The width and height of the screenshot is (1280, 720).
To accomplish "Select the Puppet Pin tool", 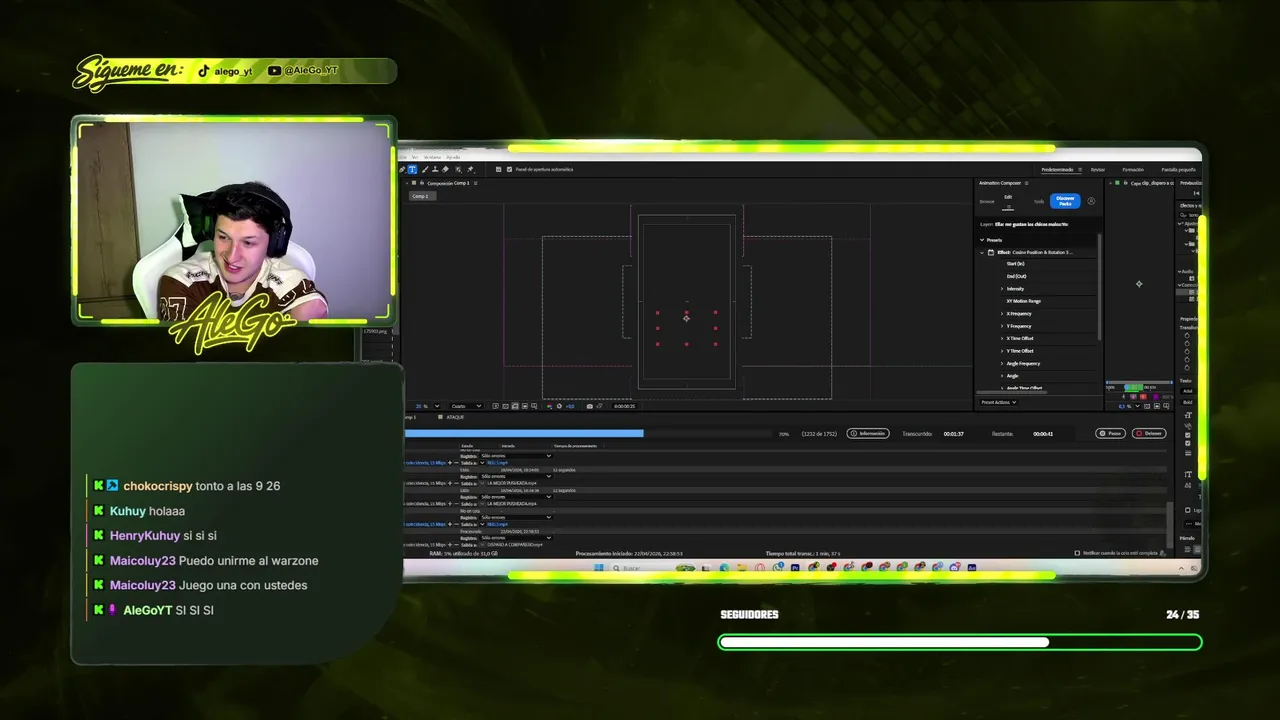I will [471, 169].
